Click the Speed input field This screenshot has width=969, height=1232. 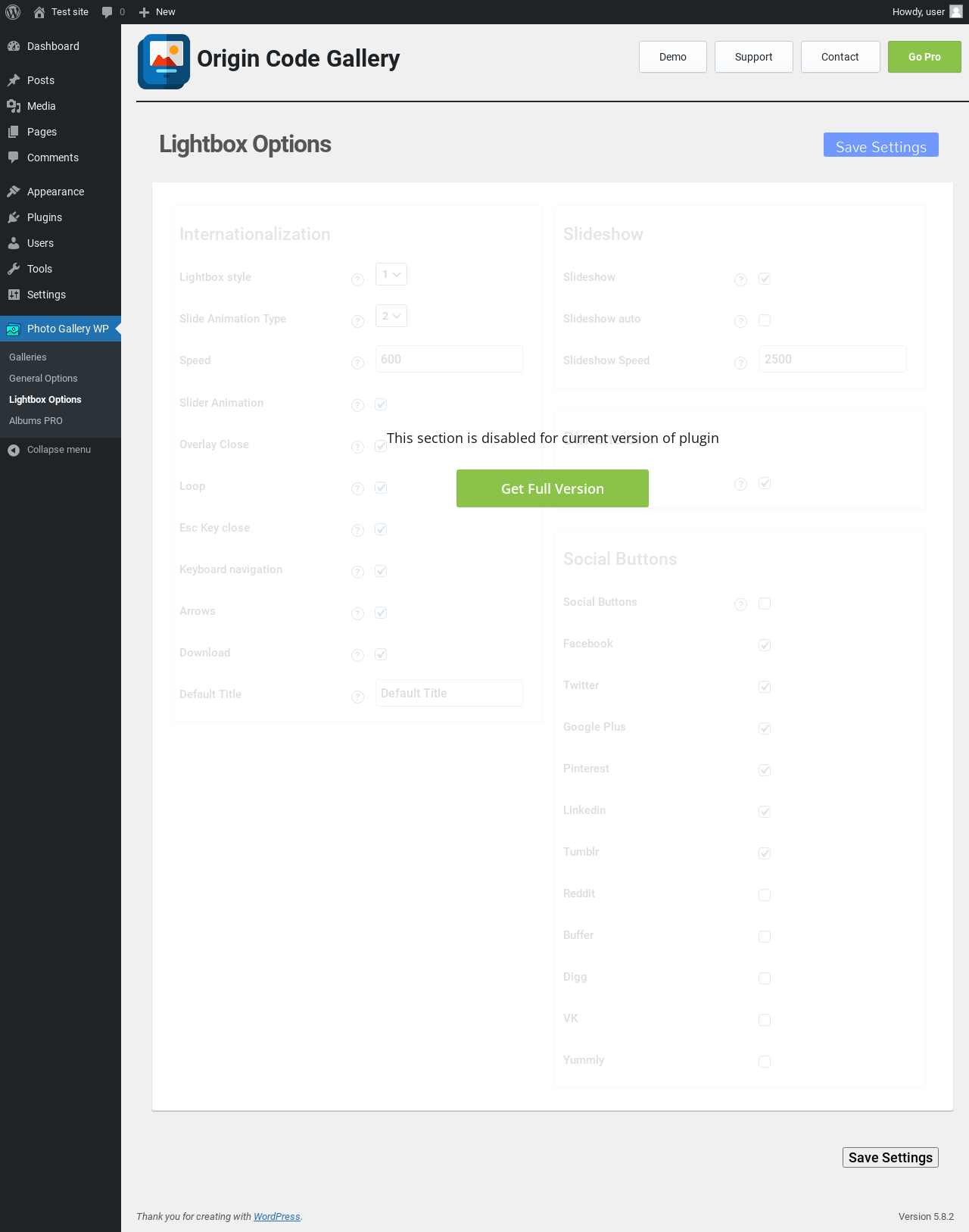click(x=449, y=359)
